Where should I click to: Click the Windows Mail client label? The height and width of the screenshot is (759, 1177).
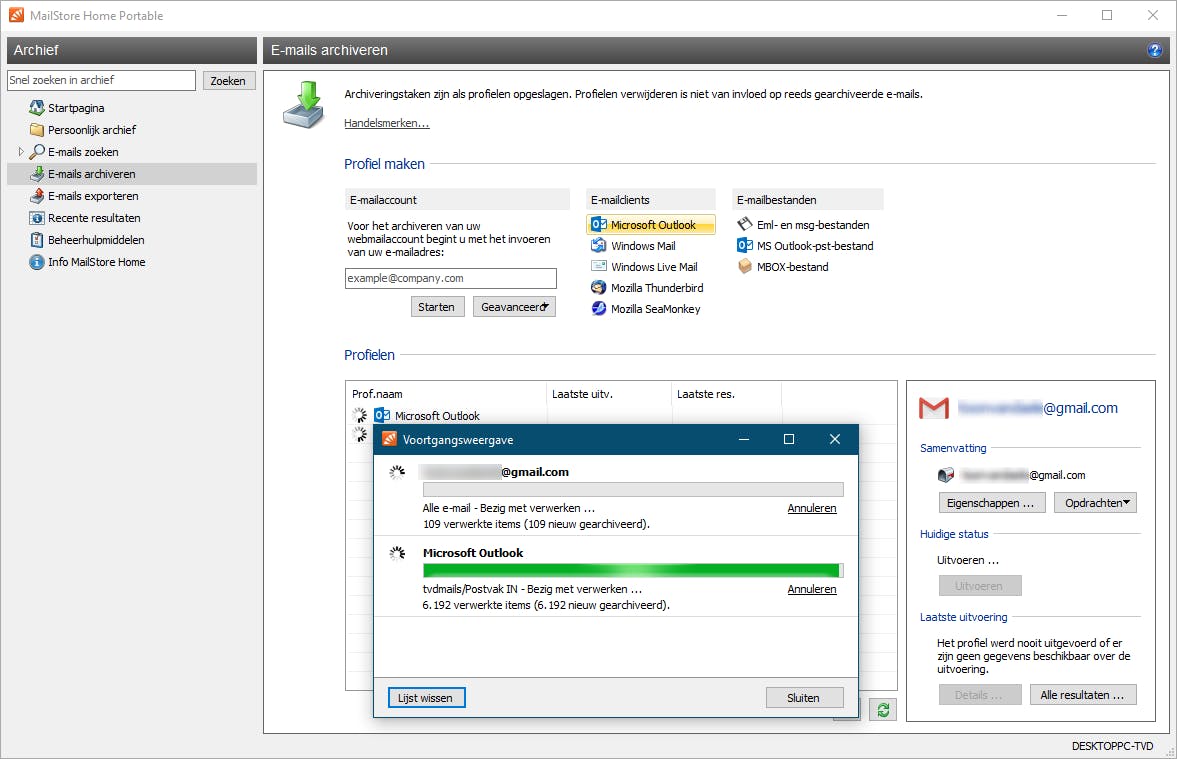[643, 245]
